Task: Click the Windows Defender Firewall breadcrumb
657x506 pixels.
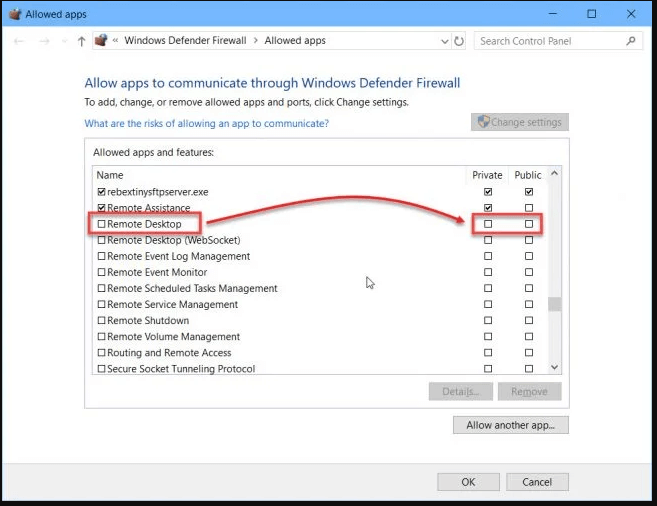Action: point(185,41)
